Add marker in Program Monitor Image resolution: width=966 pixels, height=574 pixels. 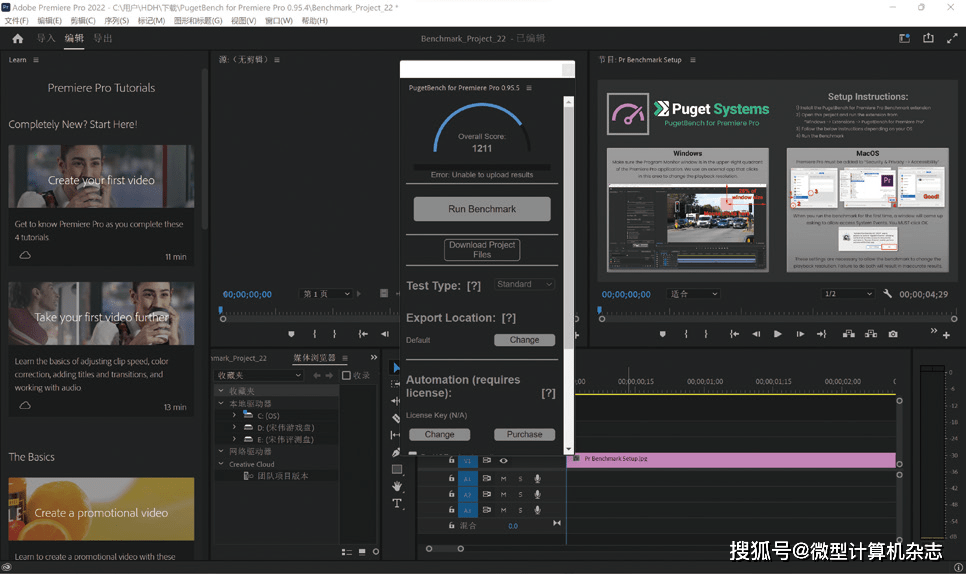pos(662,334)
